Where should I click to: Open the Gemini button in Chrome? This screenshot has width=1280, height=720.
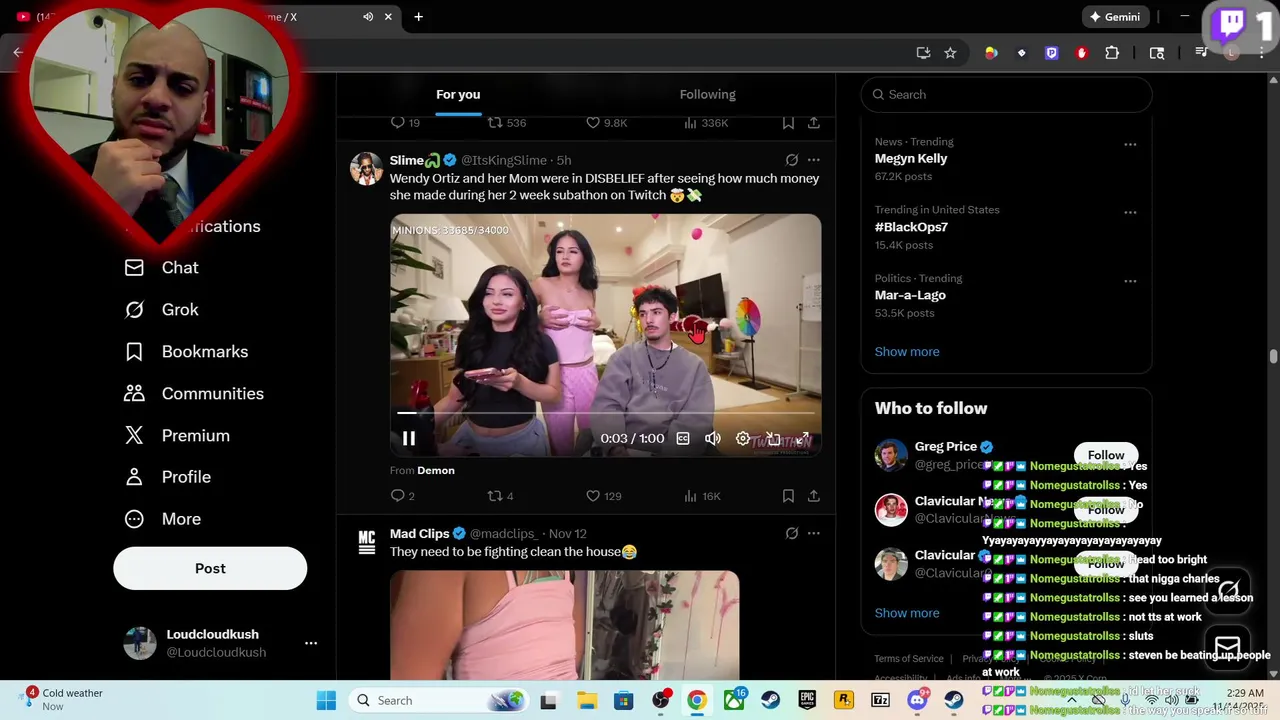pyautogui.click(x=1115, y=17)
